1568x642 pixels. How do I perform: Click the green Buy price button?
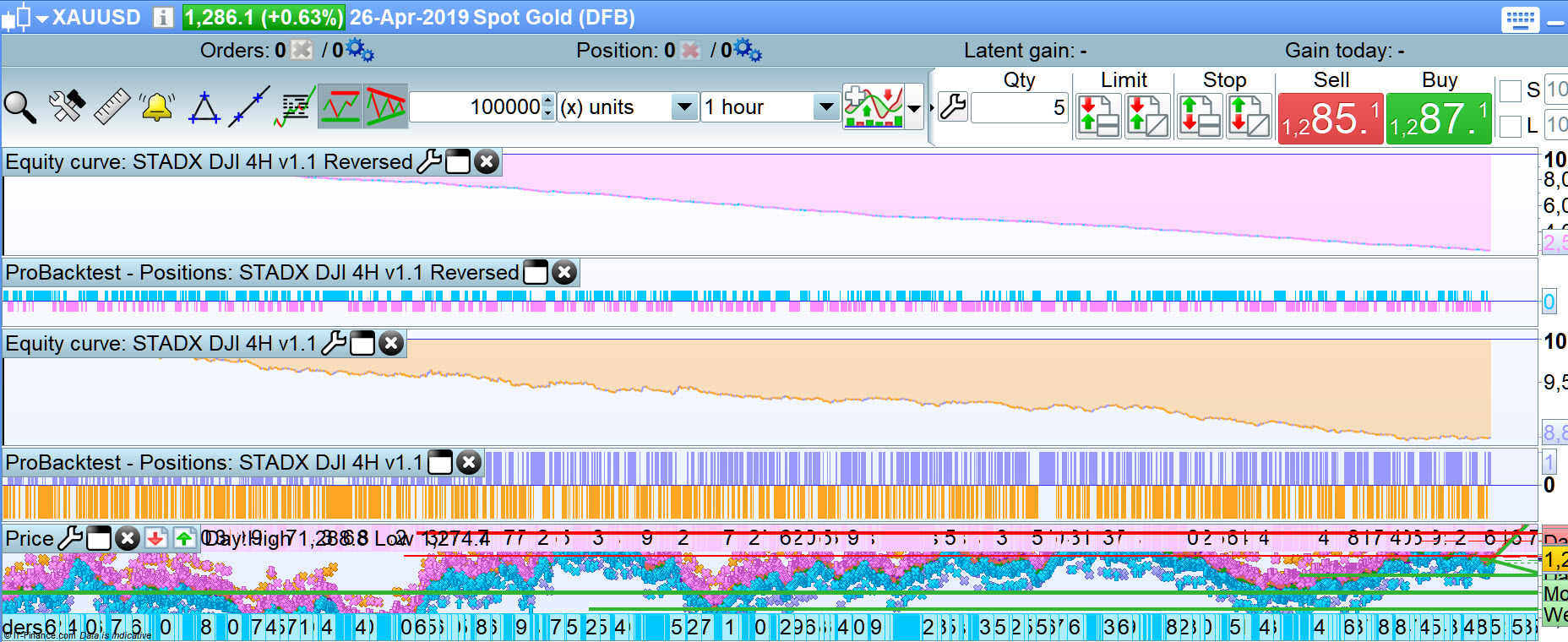click(x=1439, y=118)
